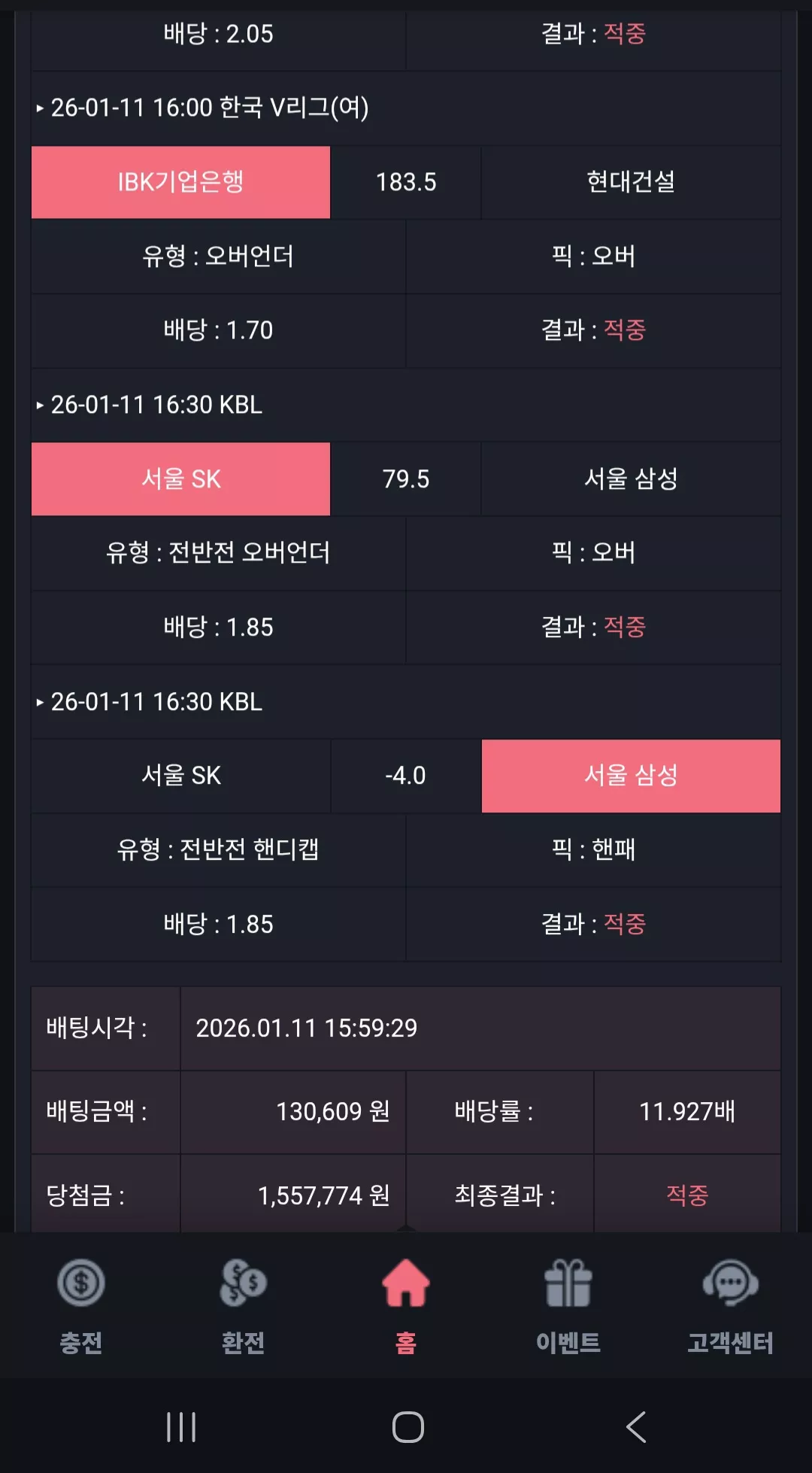Switch to the 고객센터 tab label
812x1473 pixels.
pos(730,1343)
